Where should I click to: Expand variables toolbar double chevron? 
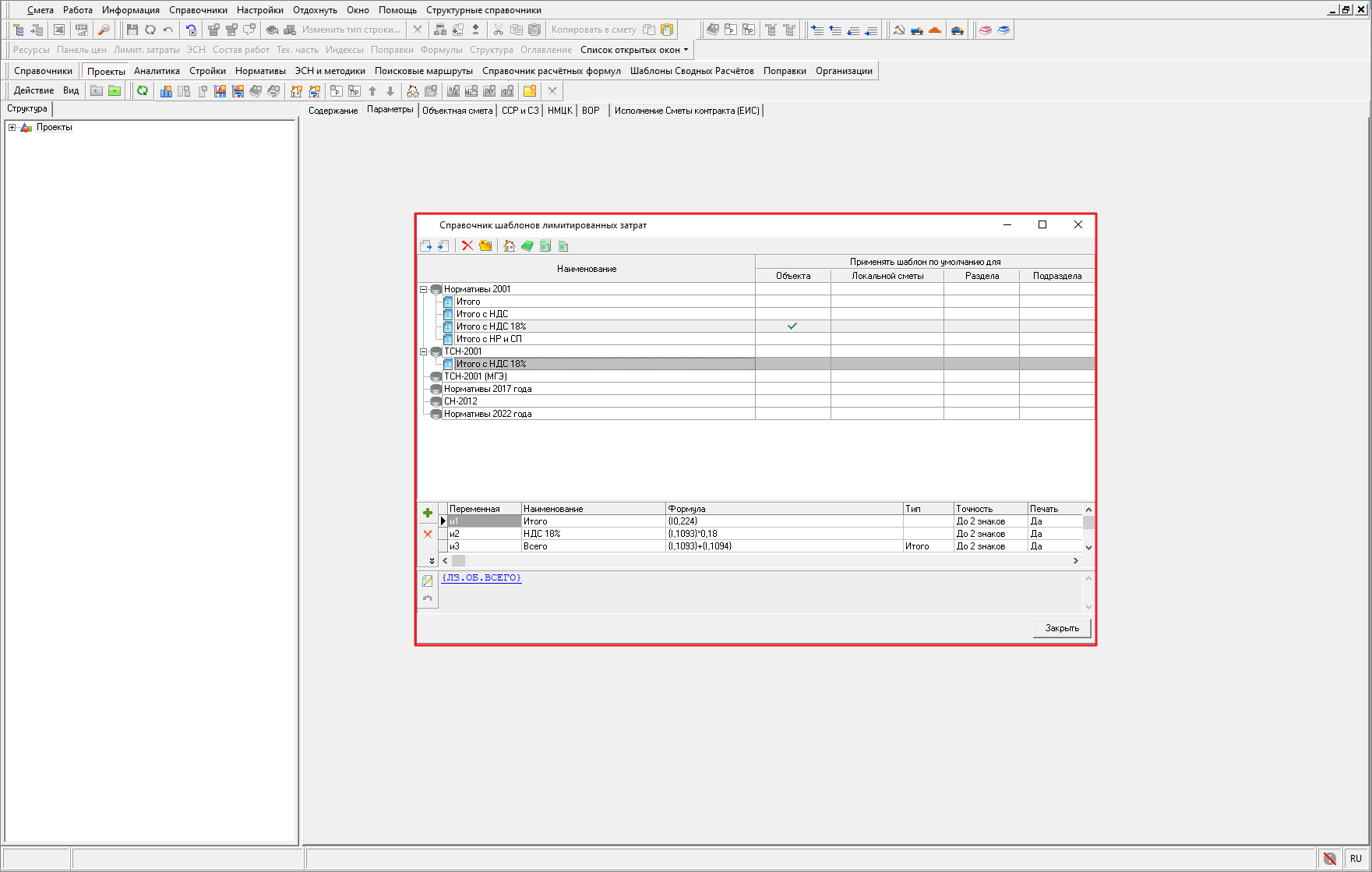point(432,560)
